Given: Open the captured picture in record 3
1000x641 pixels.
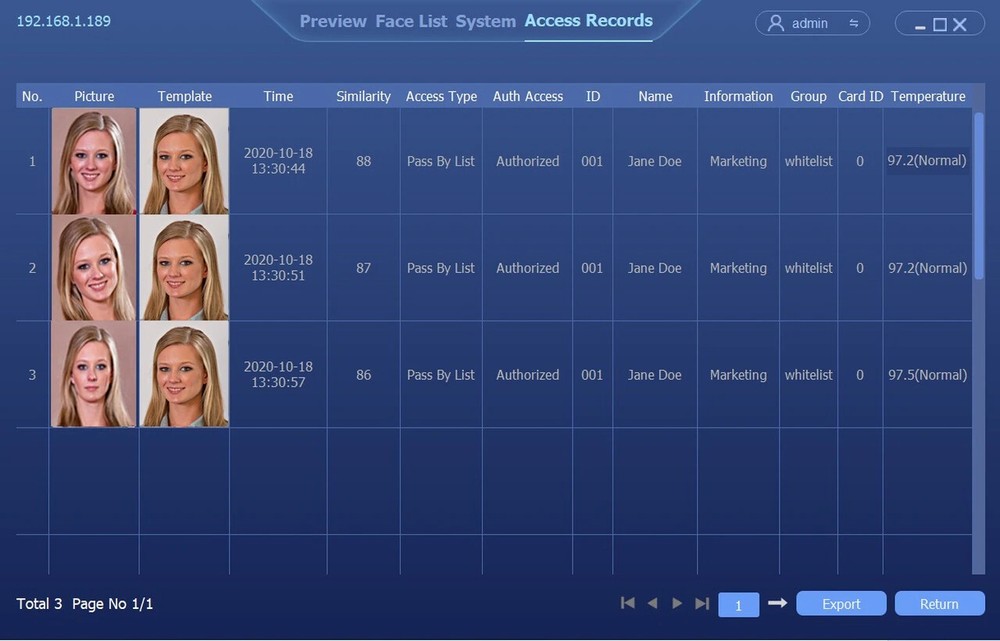Looking at the screenshot, I should point(94,374).
